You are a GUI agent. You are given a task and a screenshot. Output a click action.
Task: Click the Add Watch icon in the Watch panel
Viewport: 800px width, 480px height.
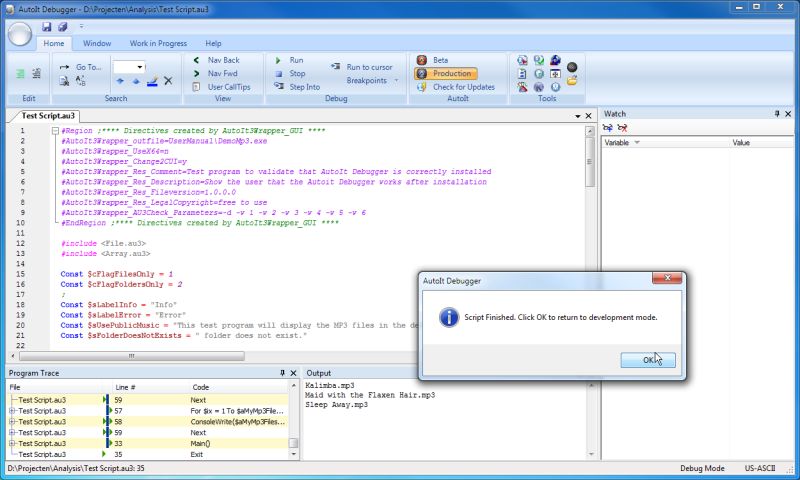point(607,128)
